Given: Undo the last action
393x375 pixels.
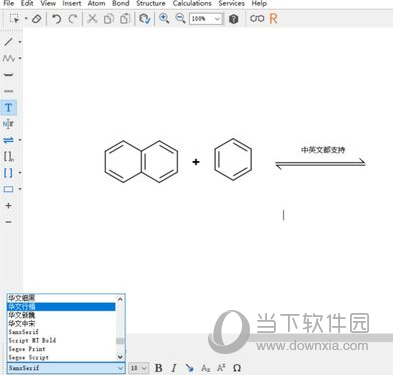Looking at the screenshot, I should (56, 19).
